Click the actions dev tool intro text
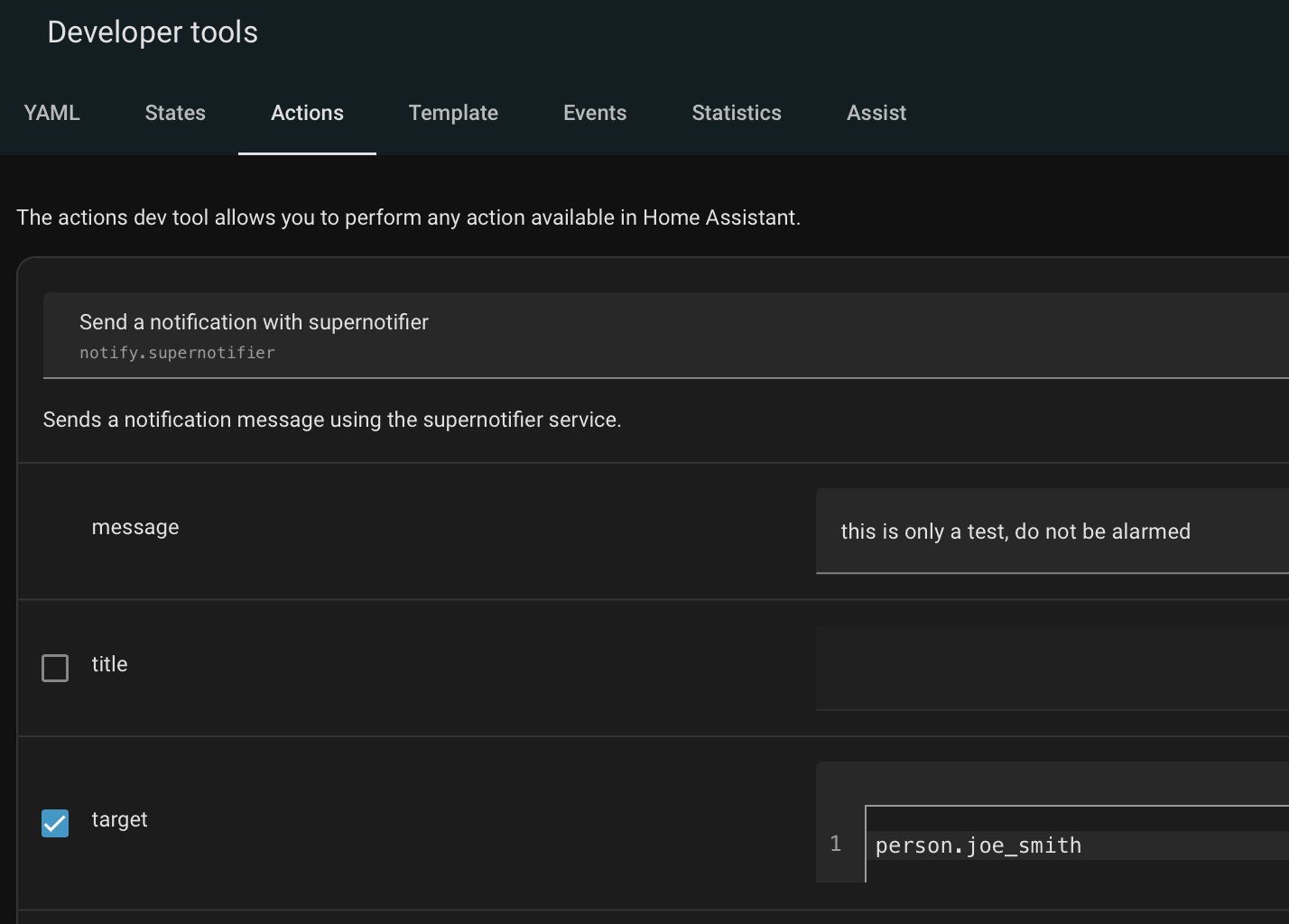 pos(408,217)
